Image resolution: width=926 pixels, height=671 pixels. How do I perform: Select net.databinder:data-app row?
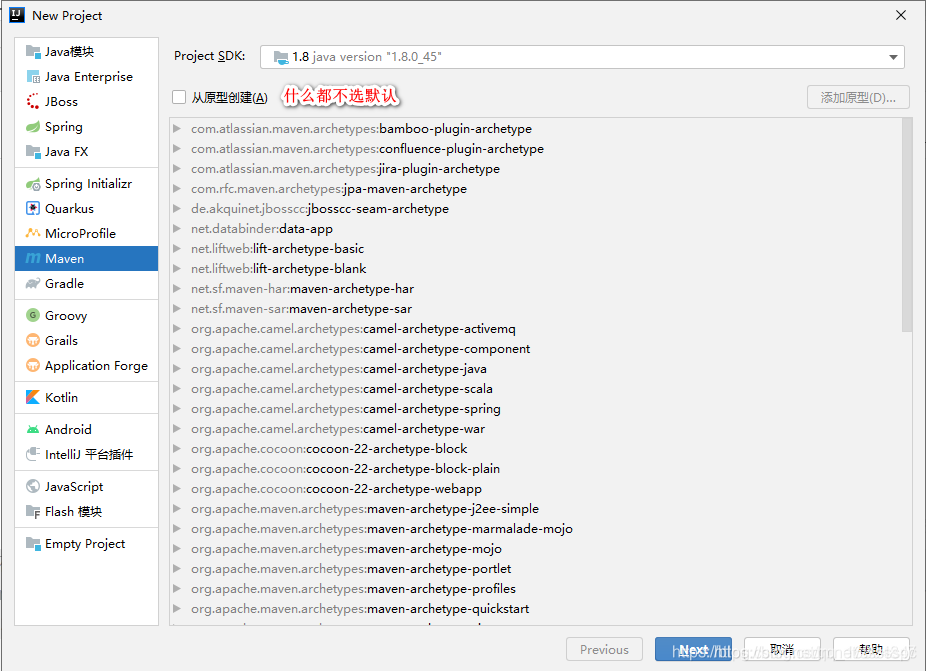pos(536,229)
